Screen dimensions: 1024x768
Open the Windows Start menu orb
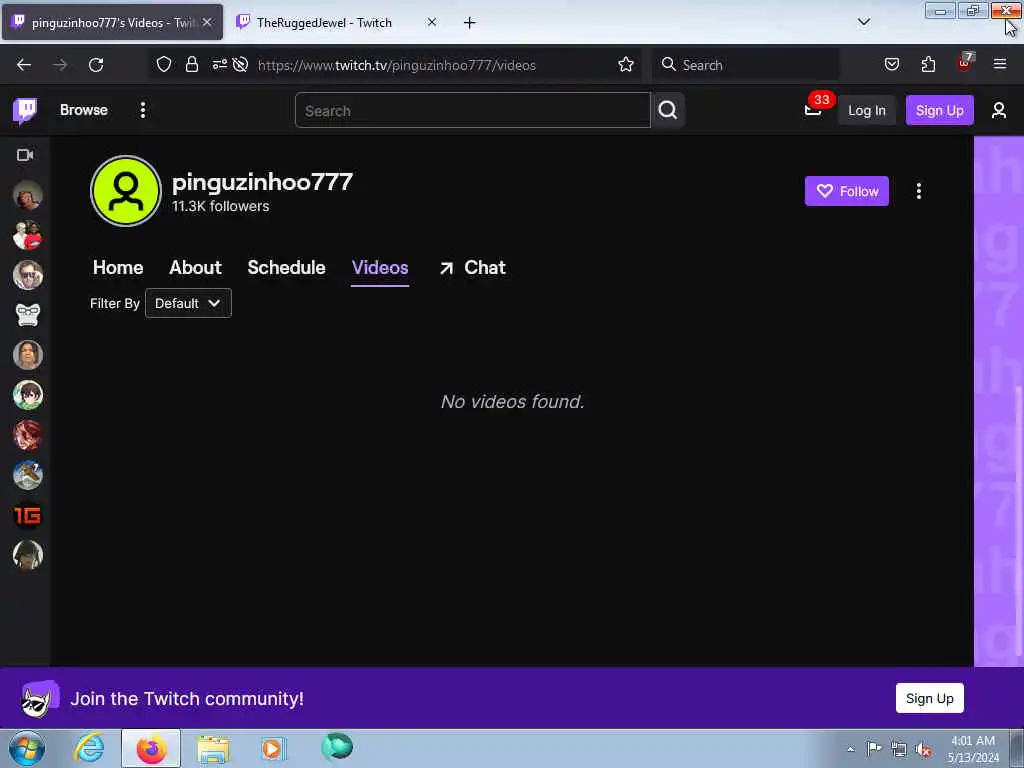[27, 748]
